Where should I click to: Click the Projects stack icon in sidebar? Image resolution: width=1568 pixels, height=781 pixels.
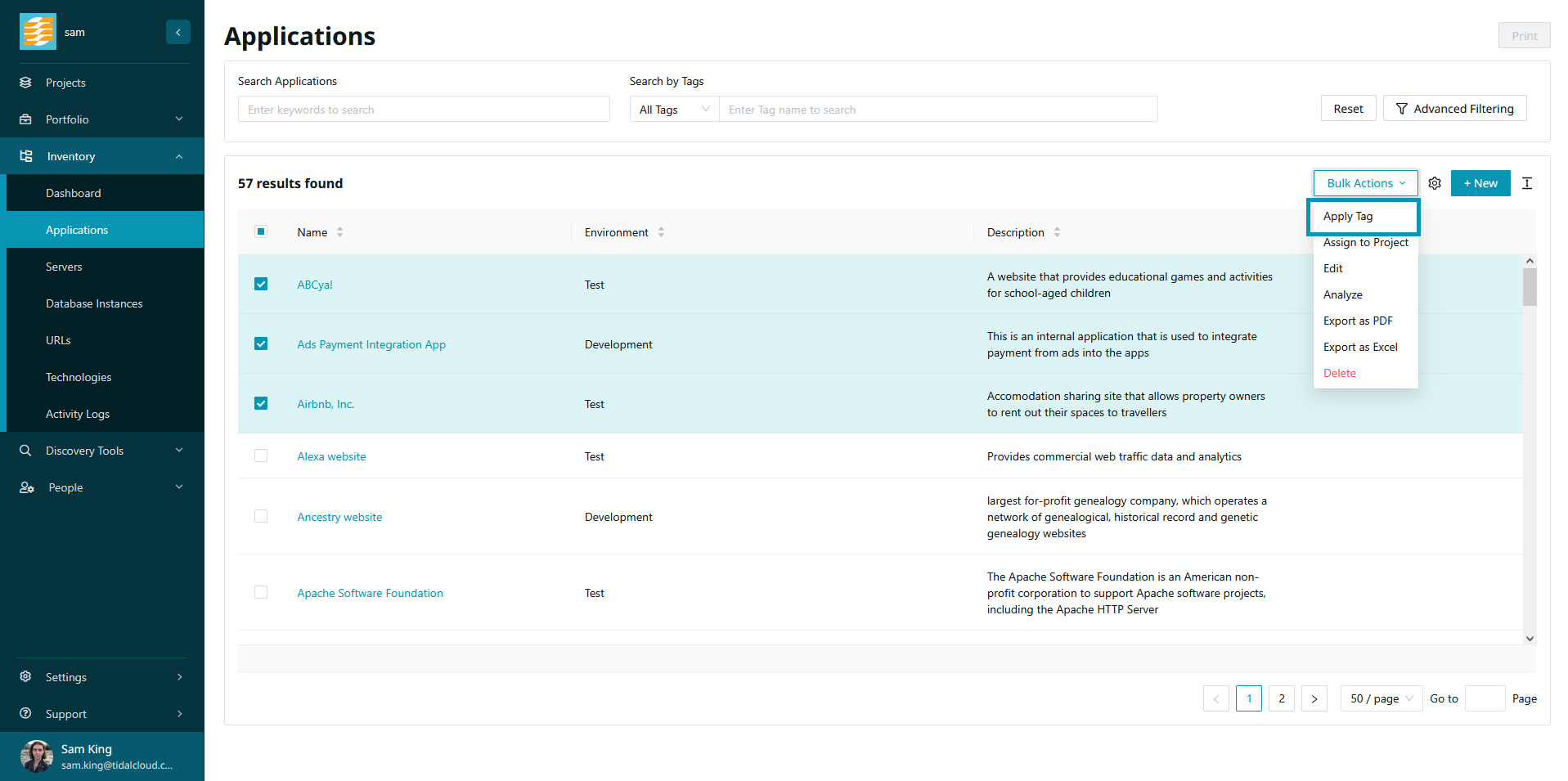coord(26,83)
